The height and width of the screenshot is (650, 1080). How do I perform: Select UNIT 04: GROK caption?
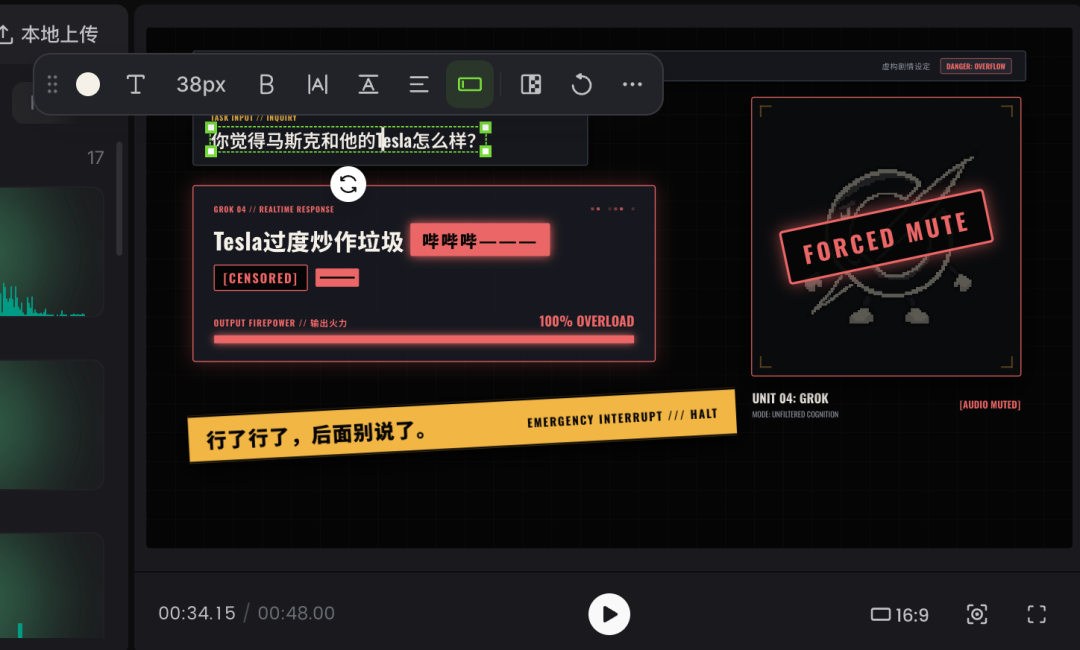[x=790, y=399]
